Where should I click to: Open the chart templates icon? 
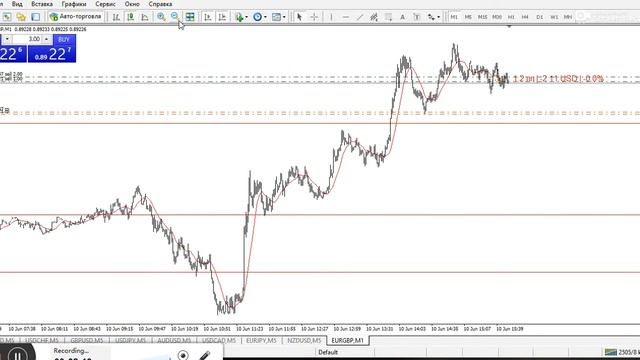276,17
